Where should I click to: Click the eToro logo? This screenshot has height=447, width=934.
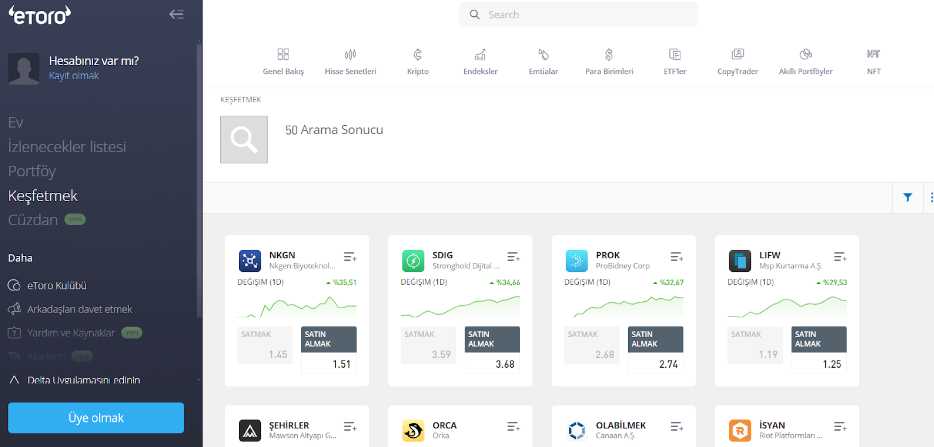pyautogui.click(x=39, y=14)
